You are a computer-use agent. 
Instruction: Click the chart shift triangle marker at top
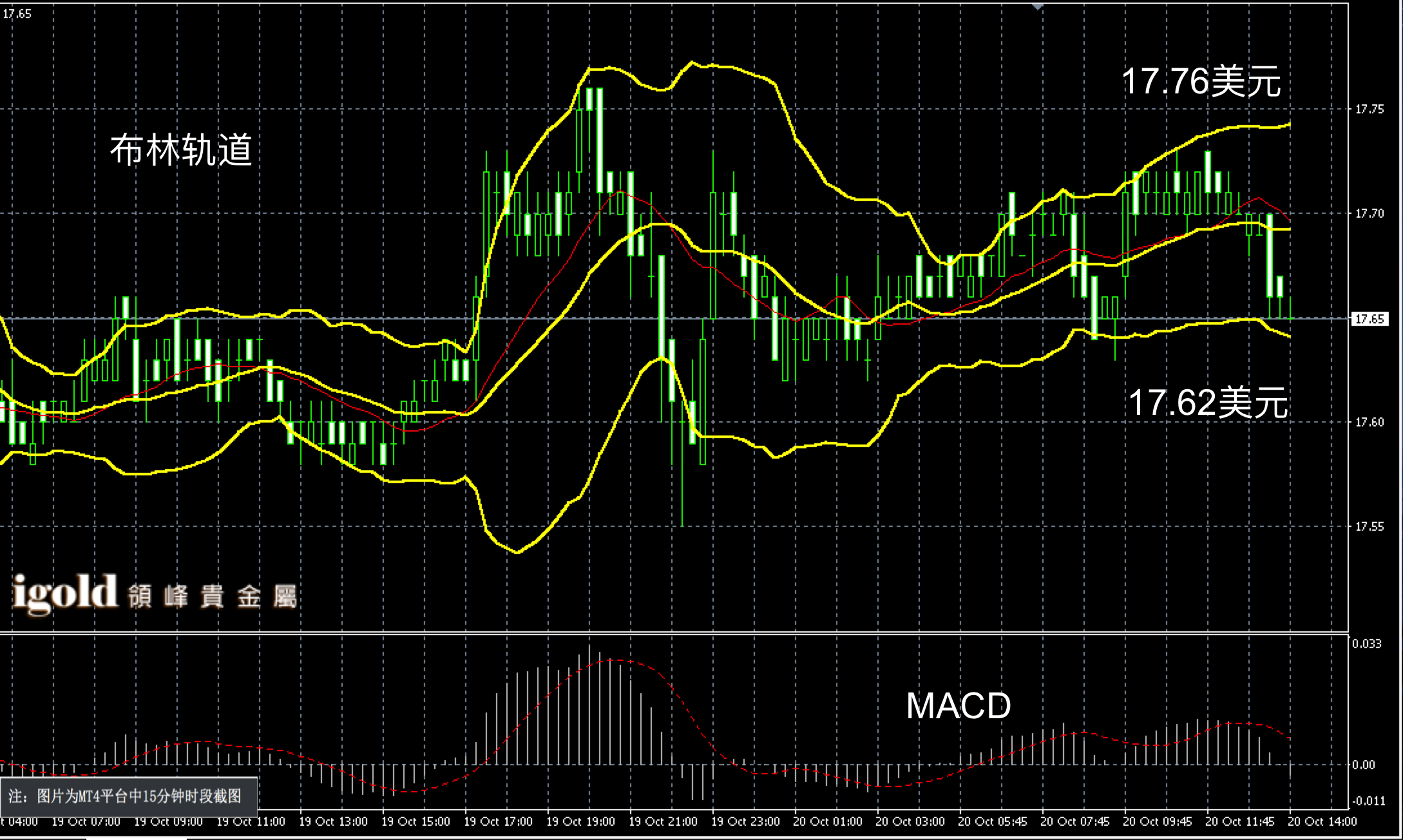tap(1037, 6)
